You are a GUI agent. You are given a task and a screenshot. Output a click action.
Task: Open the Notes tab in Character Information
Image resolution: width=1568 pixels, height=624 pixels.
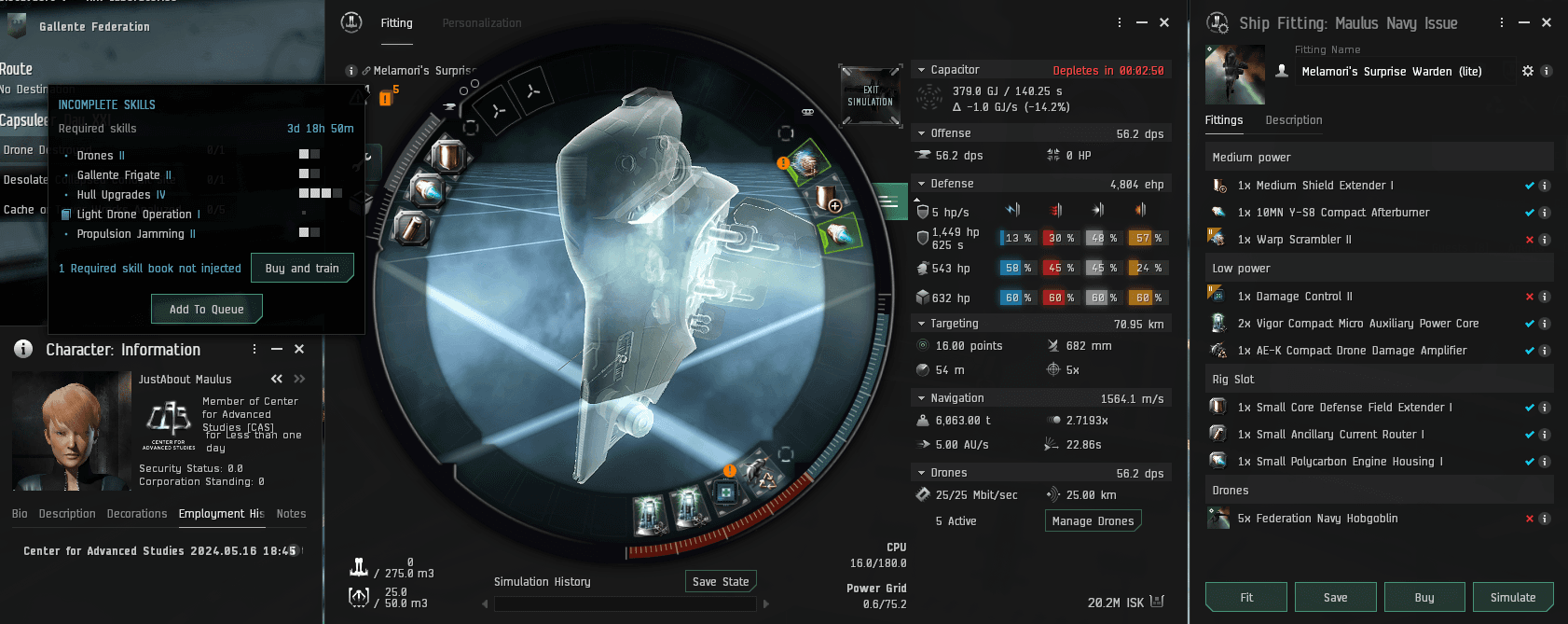tap(291, 514)
